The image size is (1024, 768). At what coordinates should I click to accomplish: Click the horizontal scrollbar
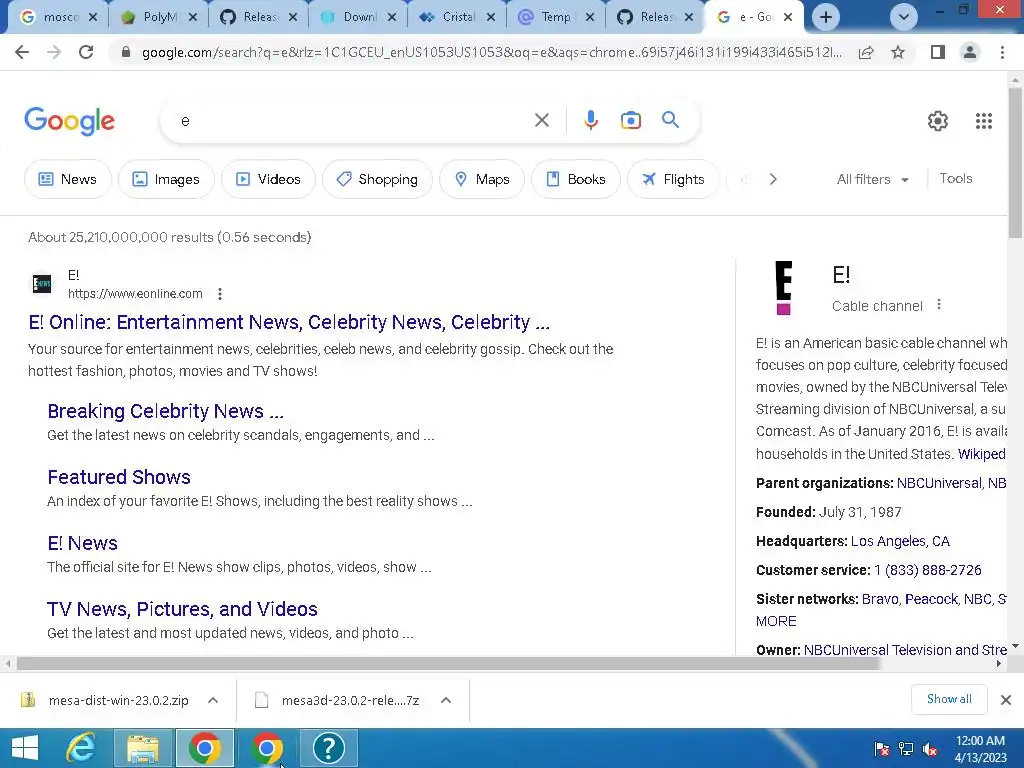click(447, 664)
